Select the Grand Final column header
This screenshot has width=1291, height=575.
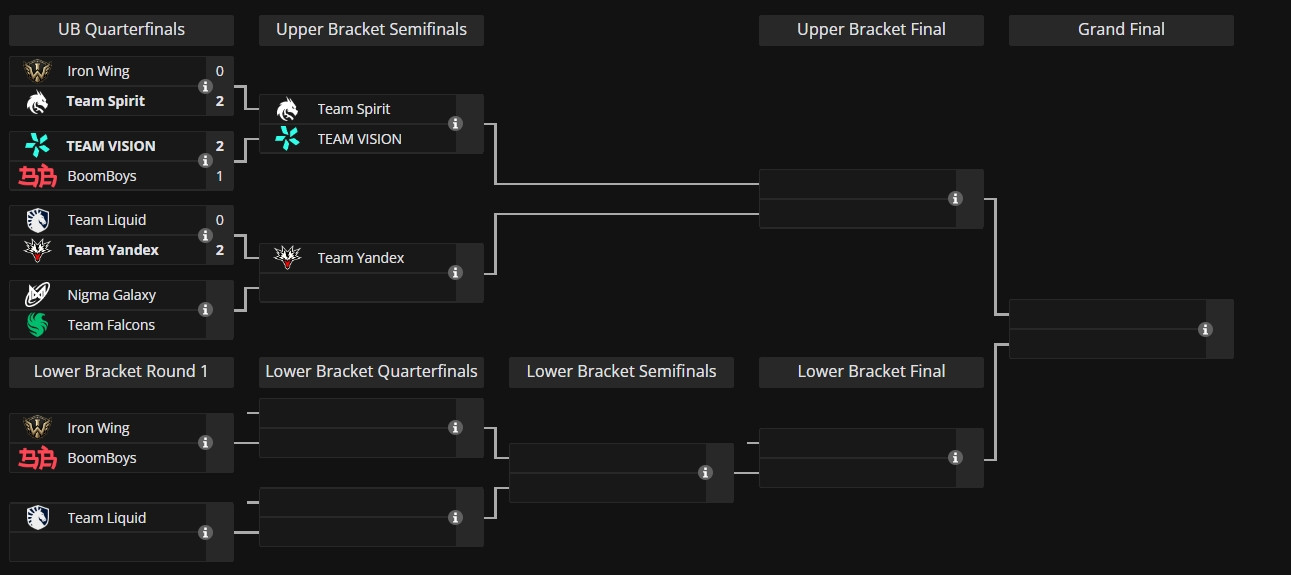tap(1121, 30)
